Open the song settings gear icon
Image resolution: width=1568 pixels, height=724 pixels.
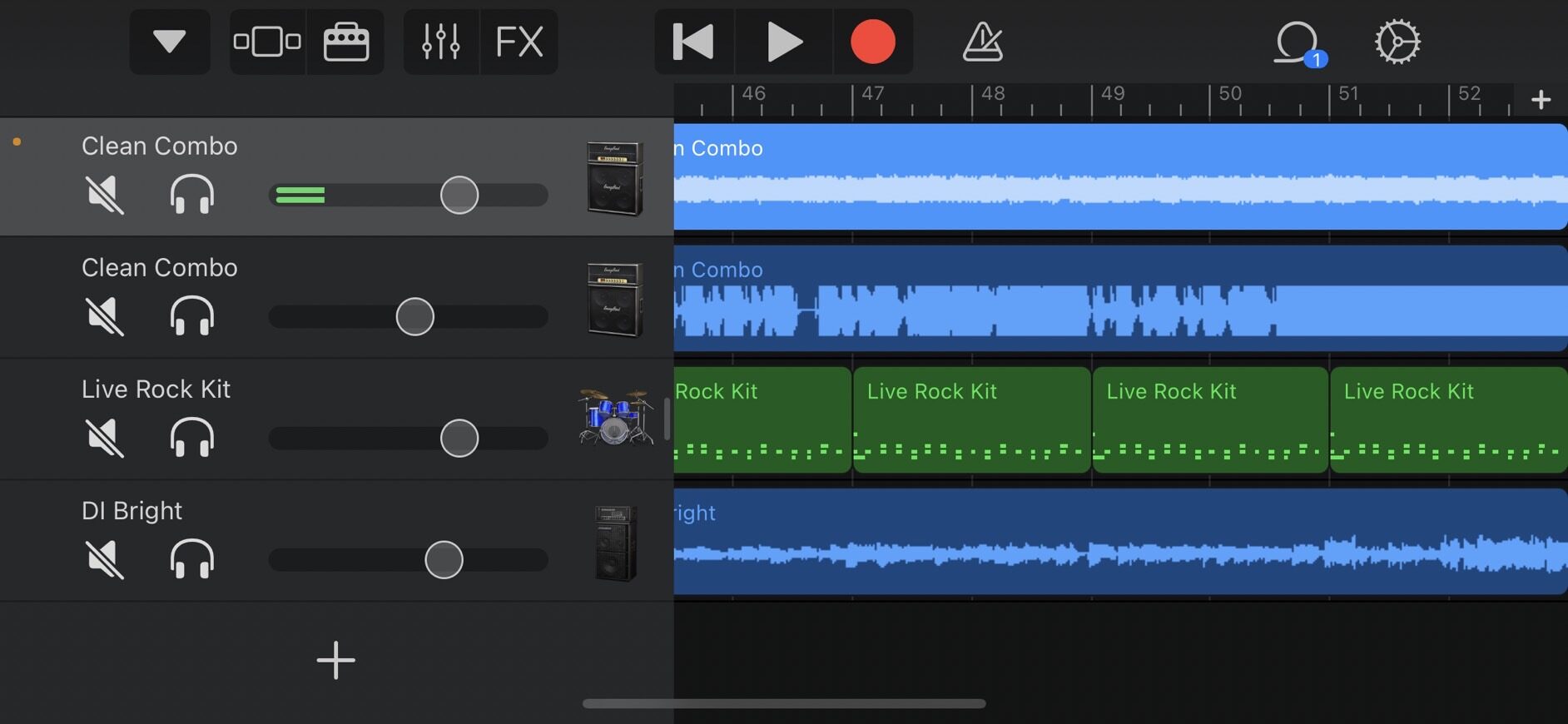coord(1397,42)
